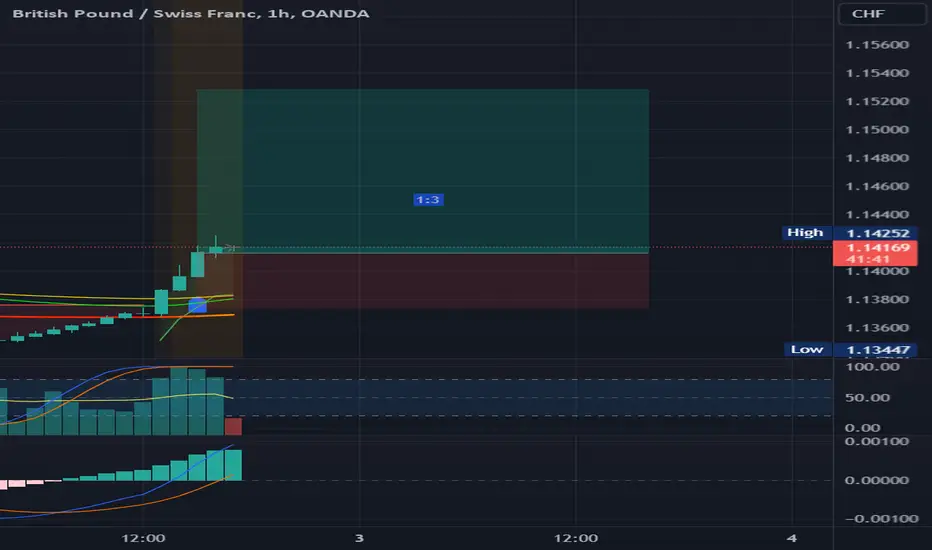
Task: Click the 0.00100 MACD scale label
Action: click(x=877, y=442)
